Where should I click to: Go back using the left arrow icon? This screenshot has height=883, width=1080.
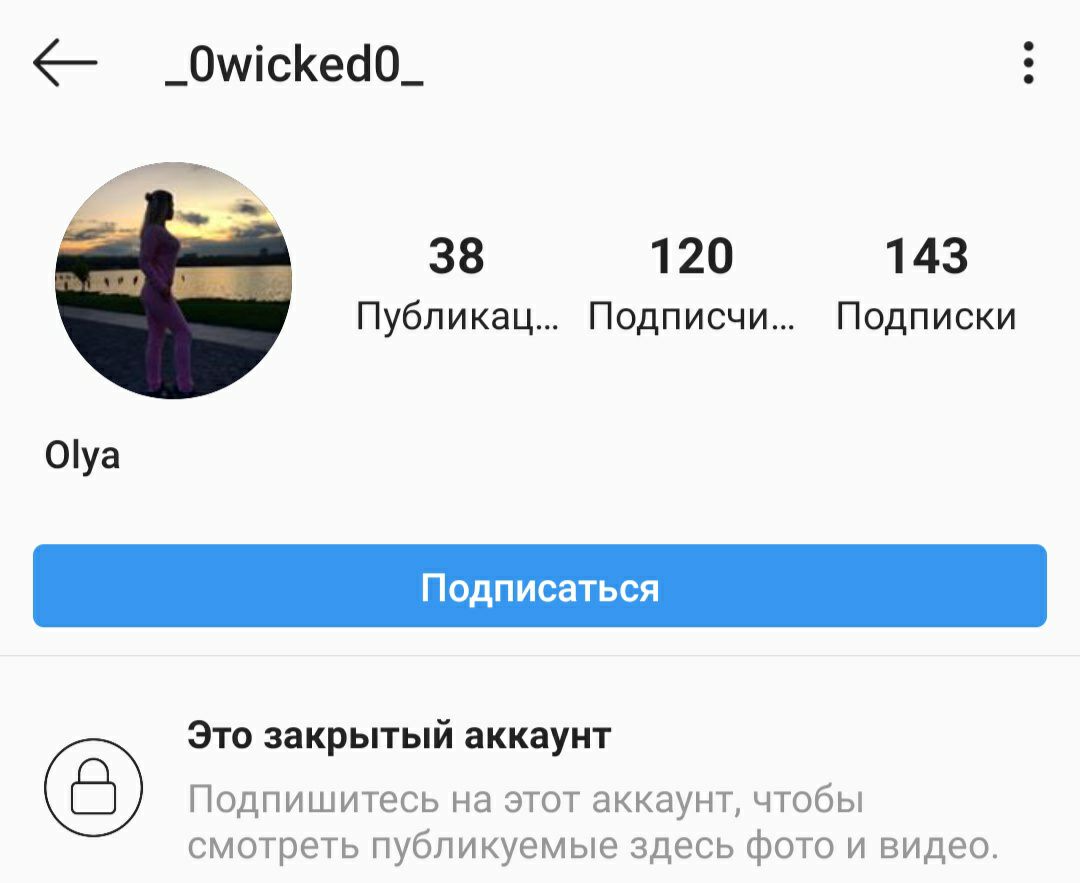click(x=65, y=63)
